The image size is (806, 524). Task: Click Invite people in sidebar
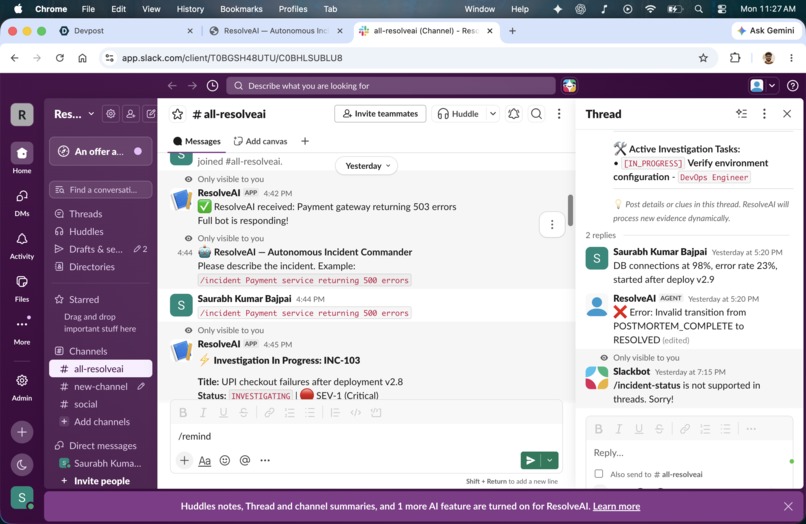click(101, 481)
